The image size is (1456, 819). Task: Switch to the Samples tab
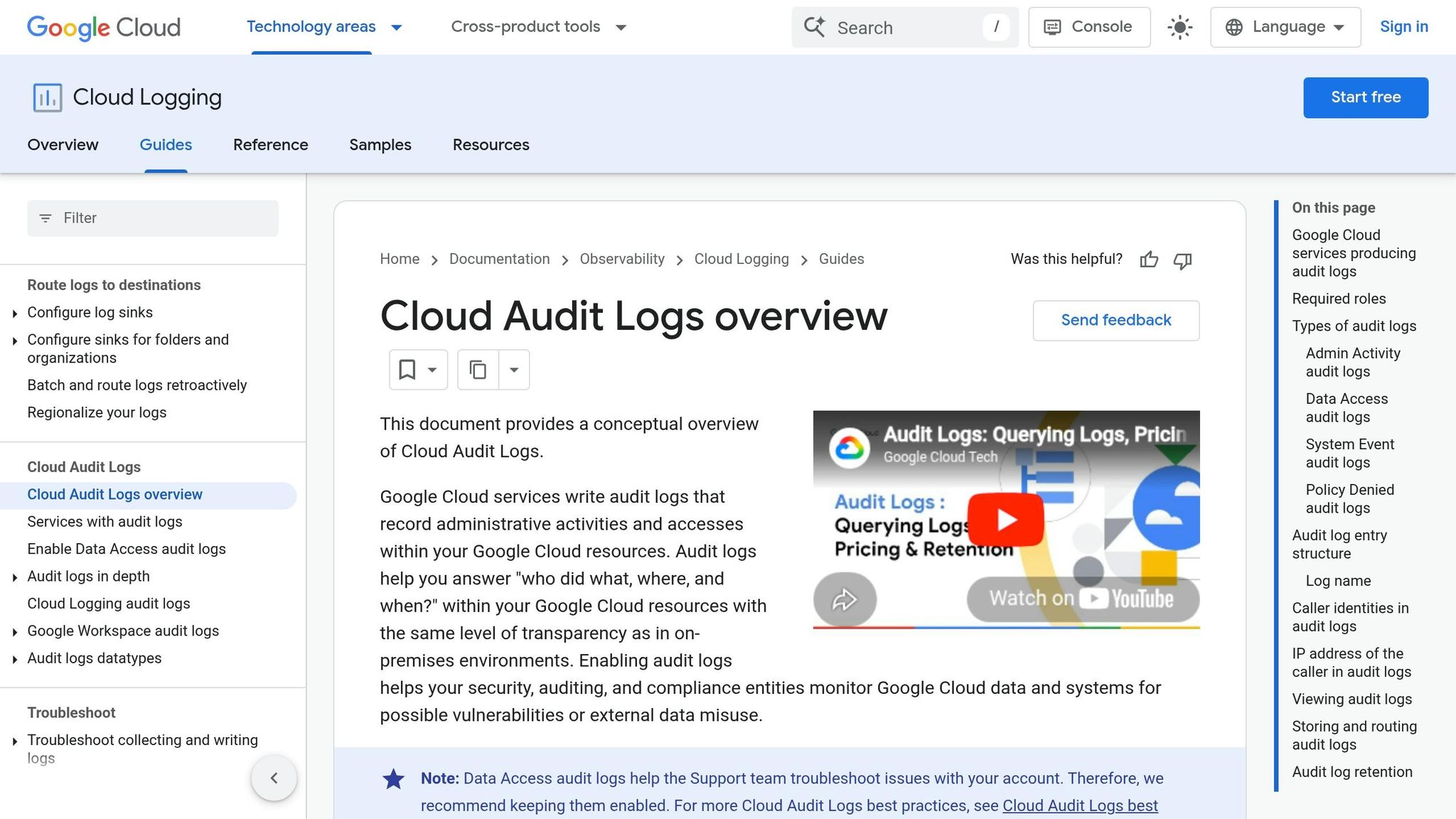(x=380, y=145)
